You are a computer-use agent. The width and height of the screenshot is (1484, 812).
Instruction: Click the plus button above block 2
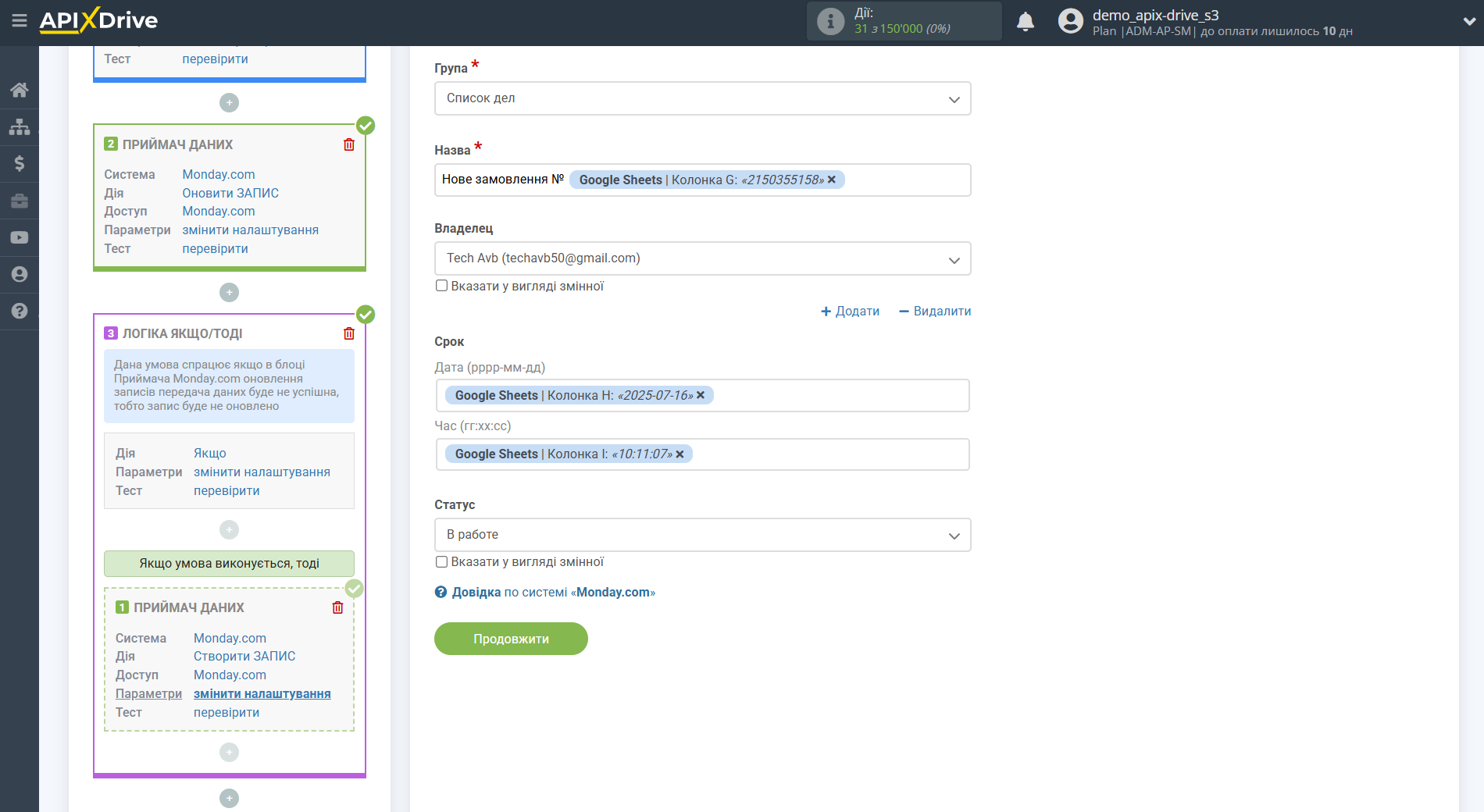(229, 102)
